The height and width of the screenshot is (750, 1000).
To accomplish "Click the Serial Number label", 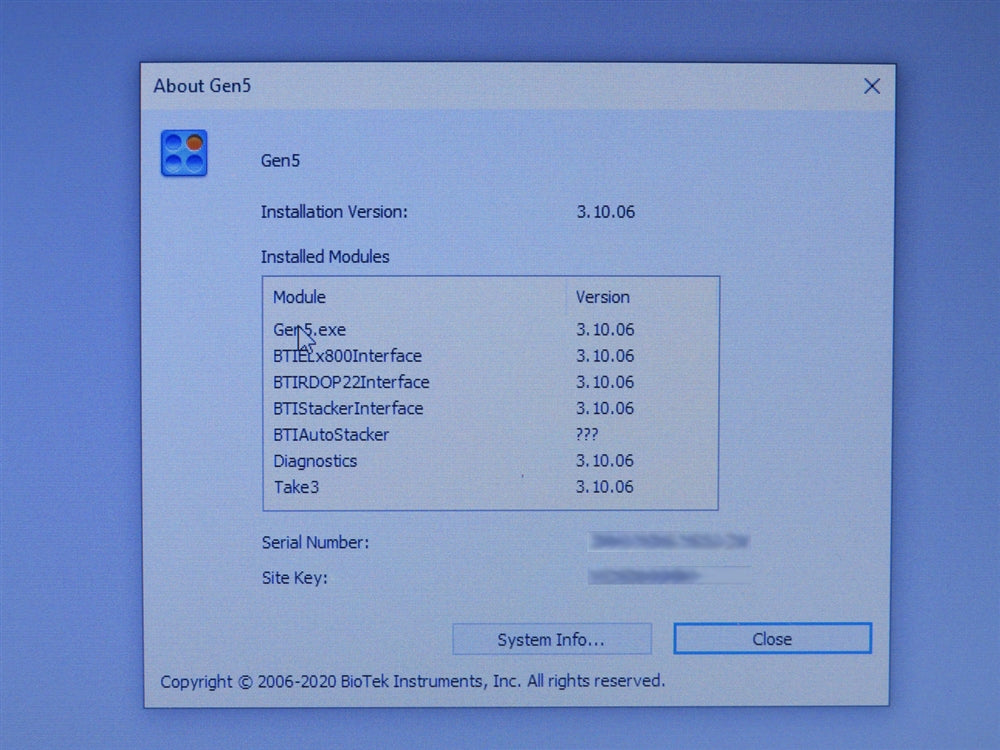I will 315,543.
